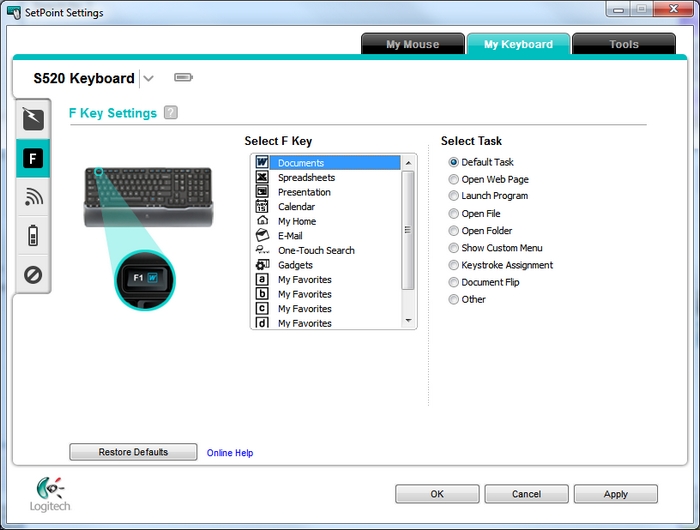
Task: Click the Documents Word icon
Action: click(262, 163)
